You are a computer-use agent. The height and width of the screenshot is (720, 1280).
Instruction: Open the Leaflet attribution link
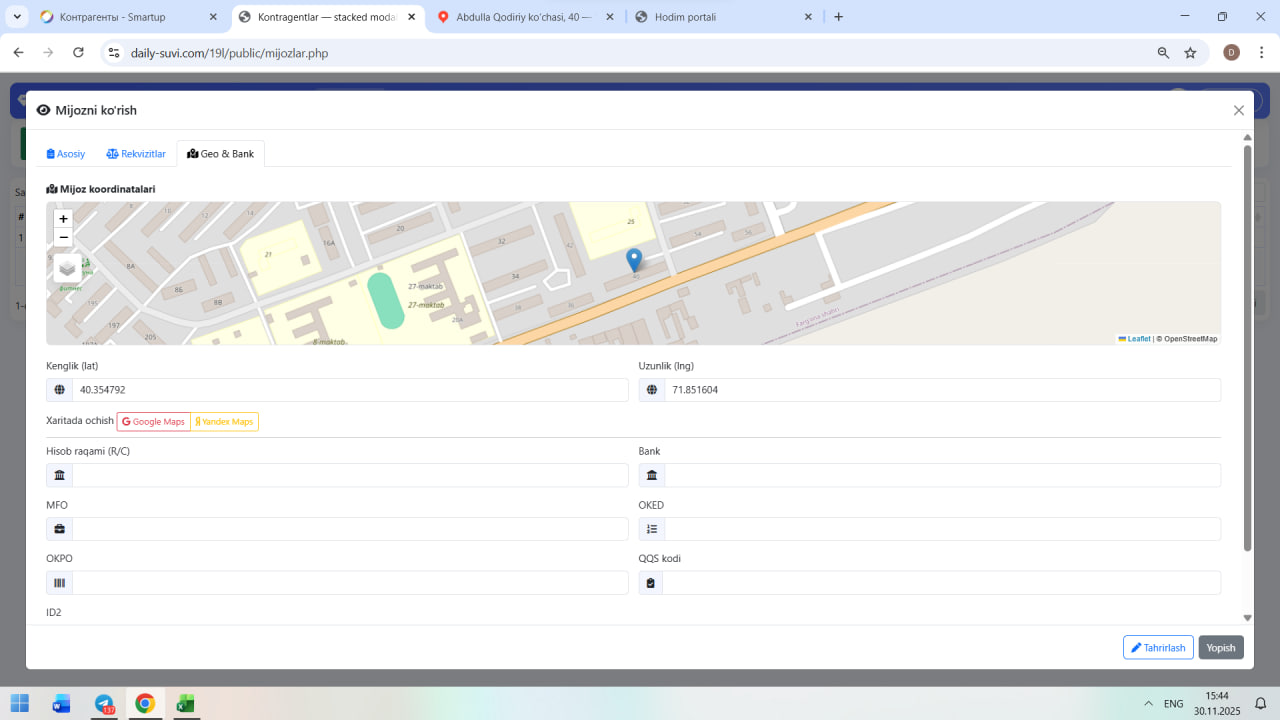1138,339
